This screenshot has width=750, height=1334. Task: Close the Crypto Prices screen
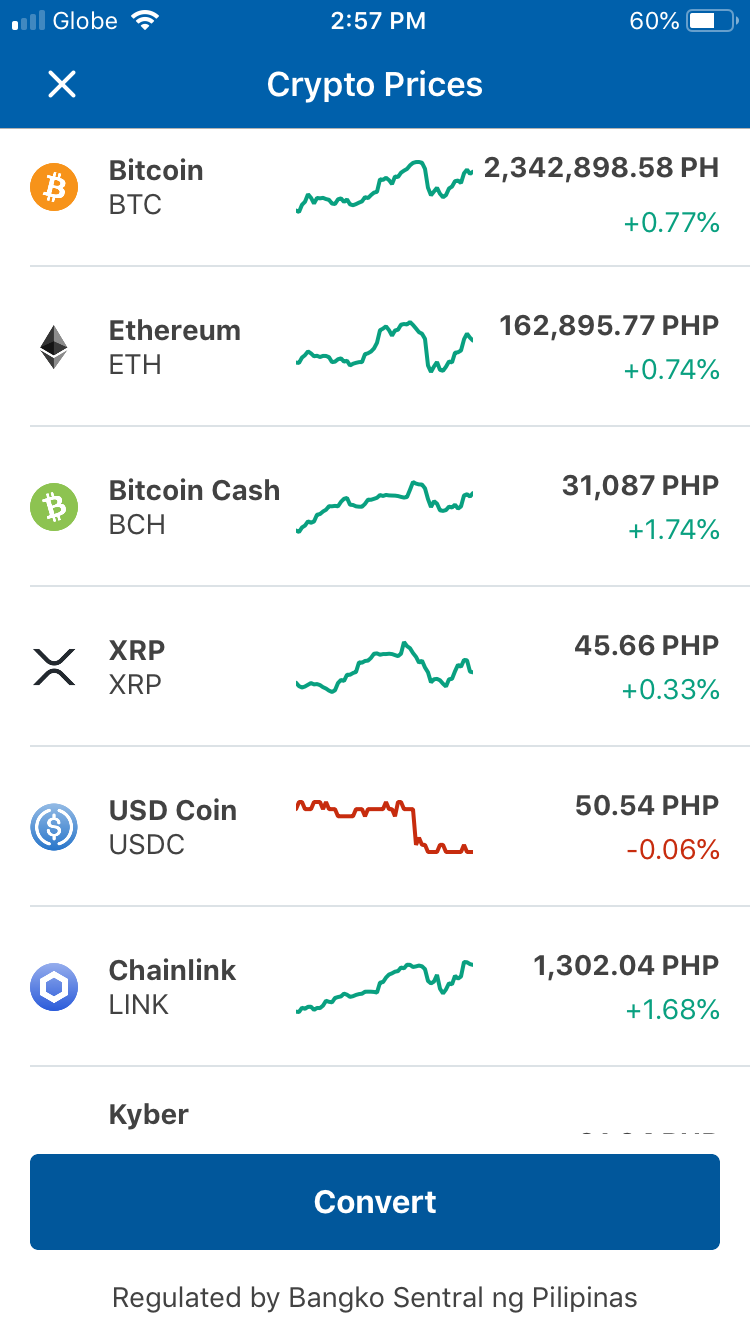tap(62, 85)
